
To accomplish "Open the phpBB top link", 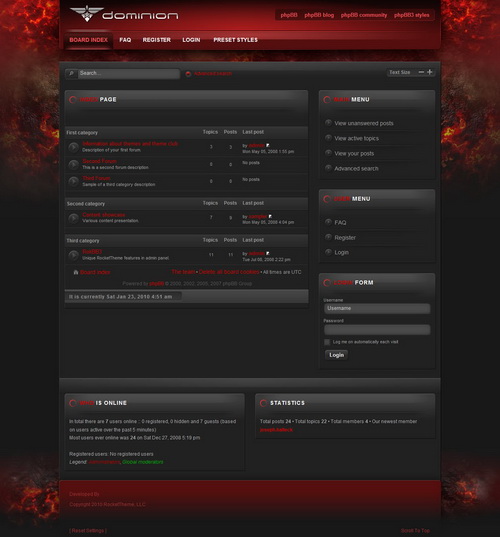I will (289, 15).
